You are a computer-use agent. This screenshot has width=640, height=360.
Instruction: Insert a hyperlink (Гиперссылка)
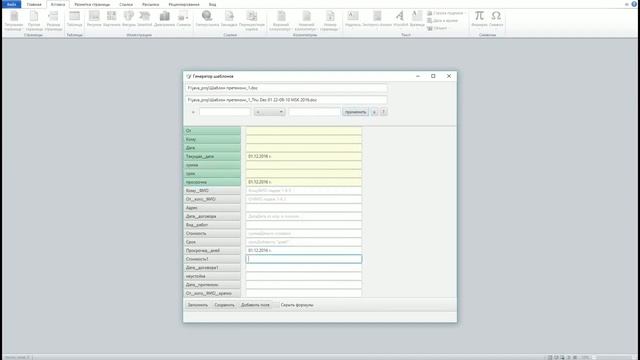pos(207,19)
